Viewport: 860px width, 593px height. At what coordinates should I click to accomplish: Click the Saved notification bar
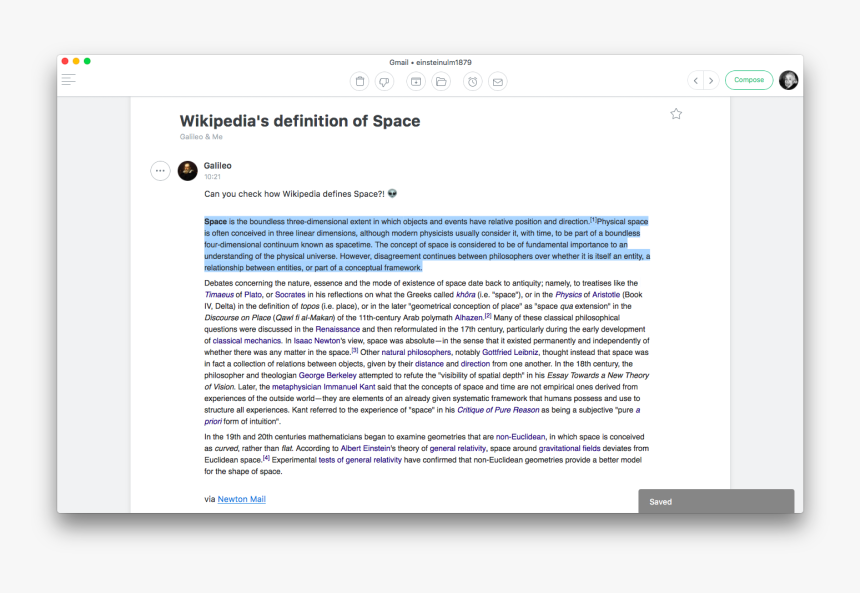(716, 501)
